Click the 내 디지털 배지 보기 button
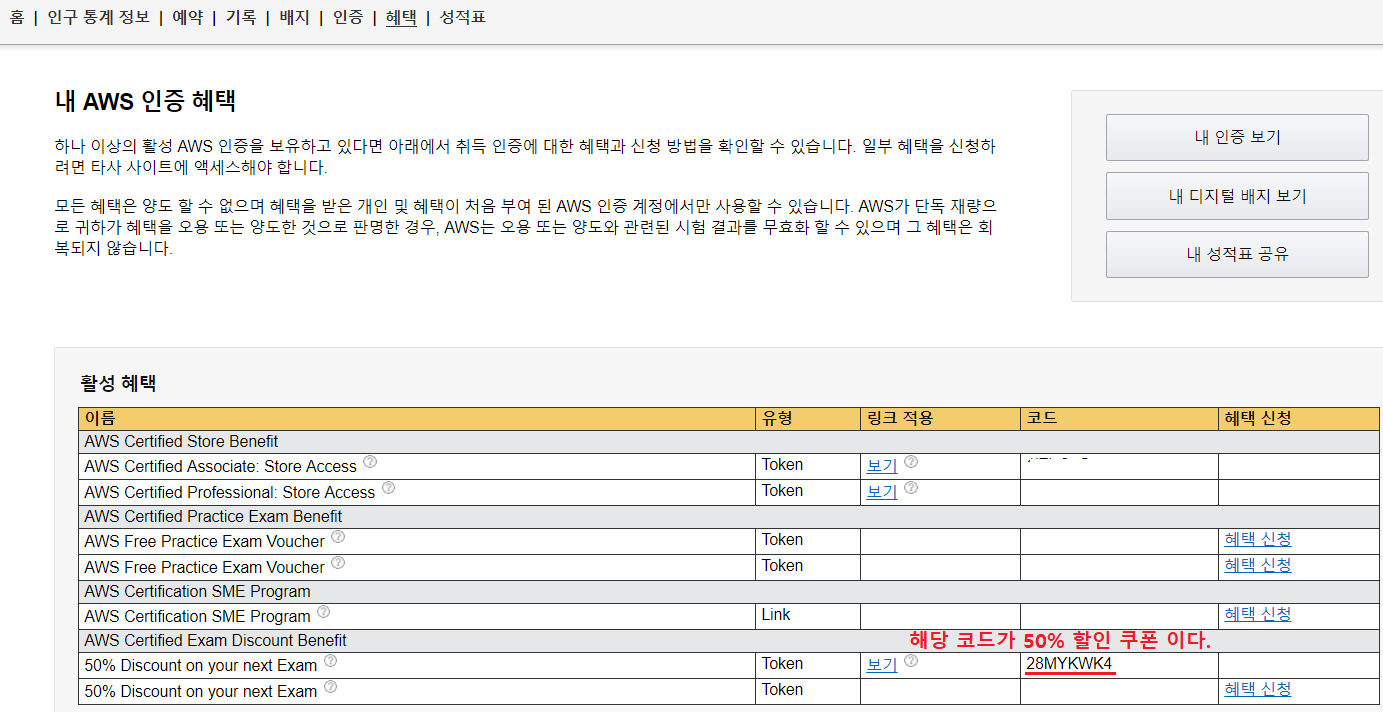1383x712 pixels. [x=1237, y=196]
